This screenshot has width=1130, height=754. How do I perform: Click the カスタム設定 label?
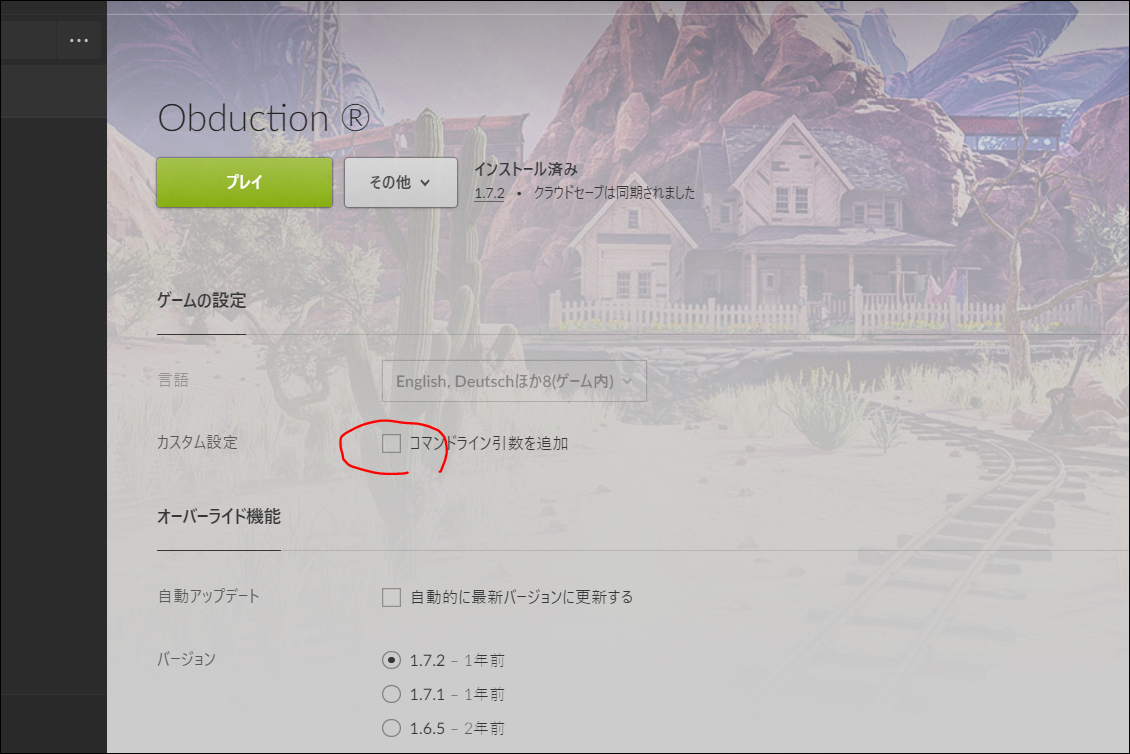coord(197,442)
